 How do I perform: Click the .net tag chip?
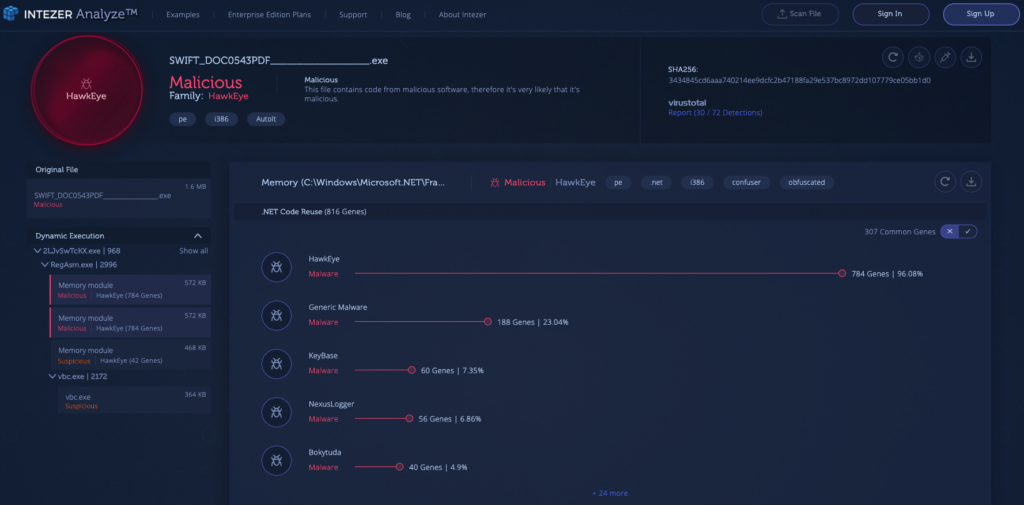click(x=656, y=182)
